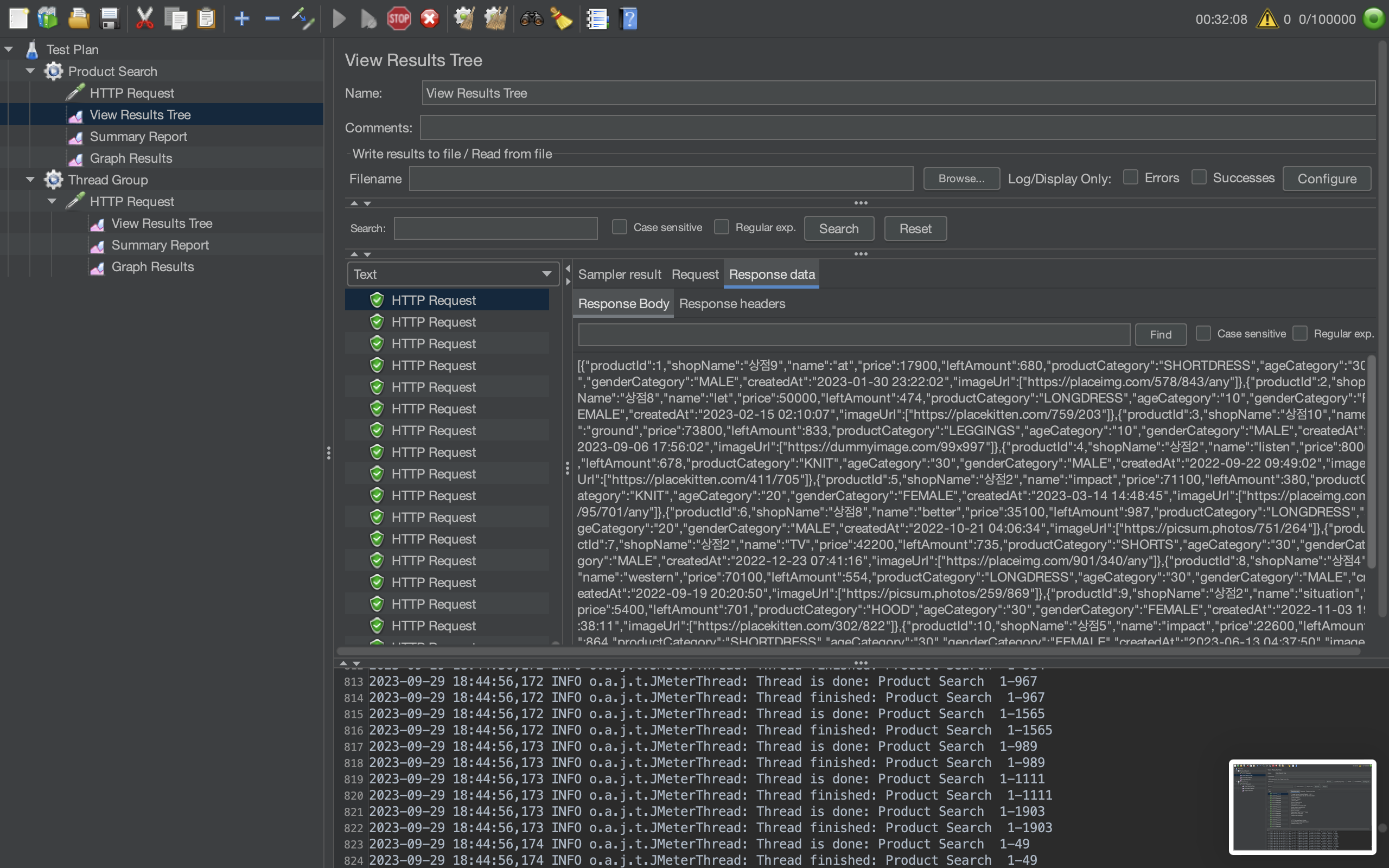Enable the Successes checkbox

pyautogui.click(x=1199, y=177)
